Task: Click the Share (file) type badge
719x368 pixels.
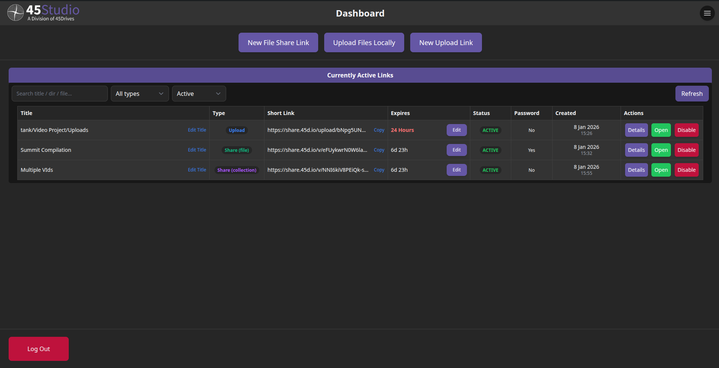Action: 237,150
